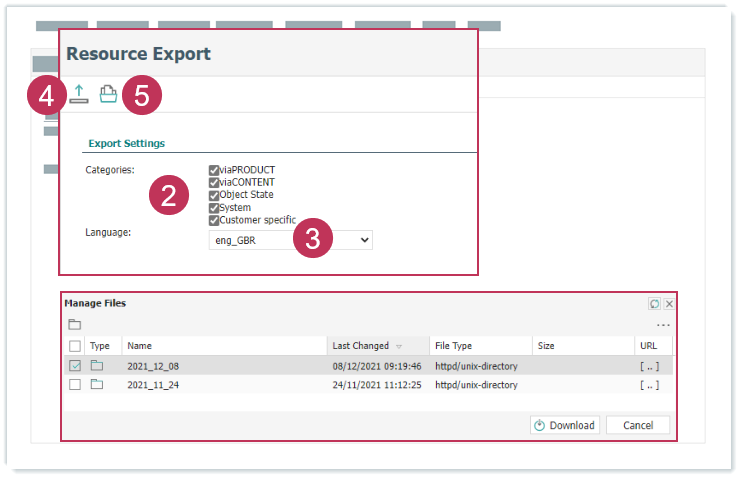This screenshot has height=479, width=741.
Task: Open the three-dot options menu in Manage Files
Action: pos(663,326)
